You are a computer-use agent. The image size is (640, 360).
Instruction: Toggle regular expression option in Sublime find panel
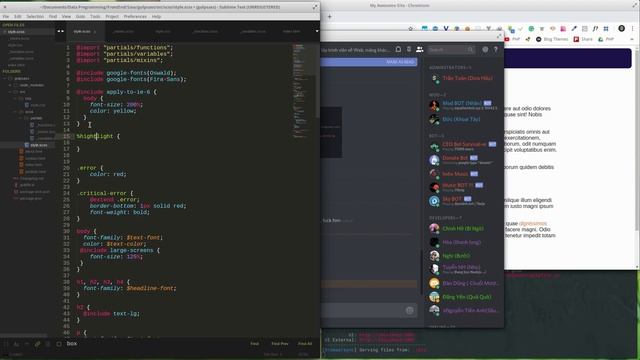pos(6,344)
